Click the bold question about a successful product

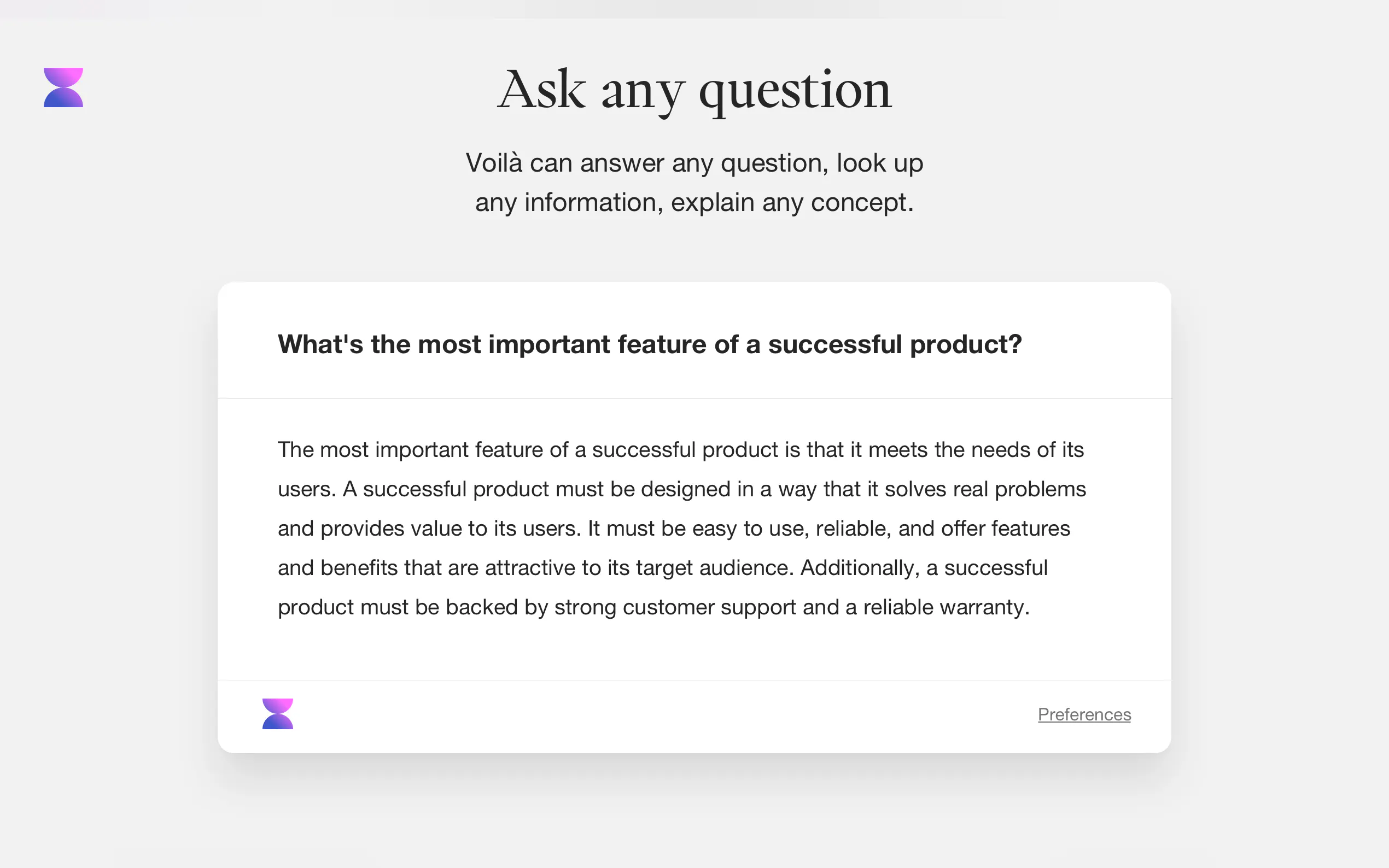pos(650,344)
